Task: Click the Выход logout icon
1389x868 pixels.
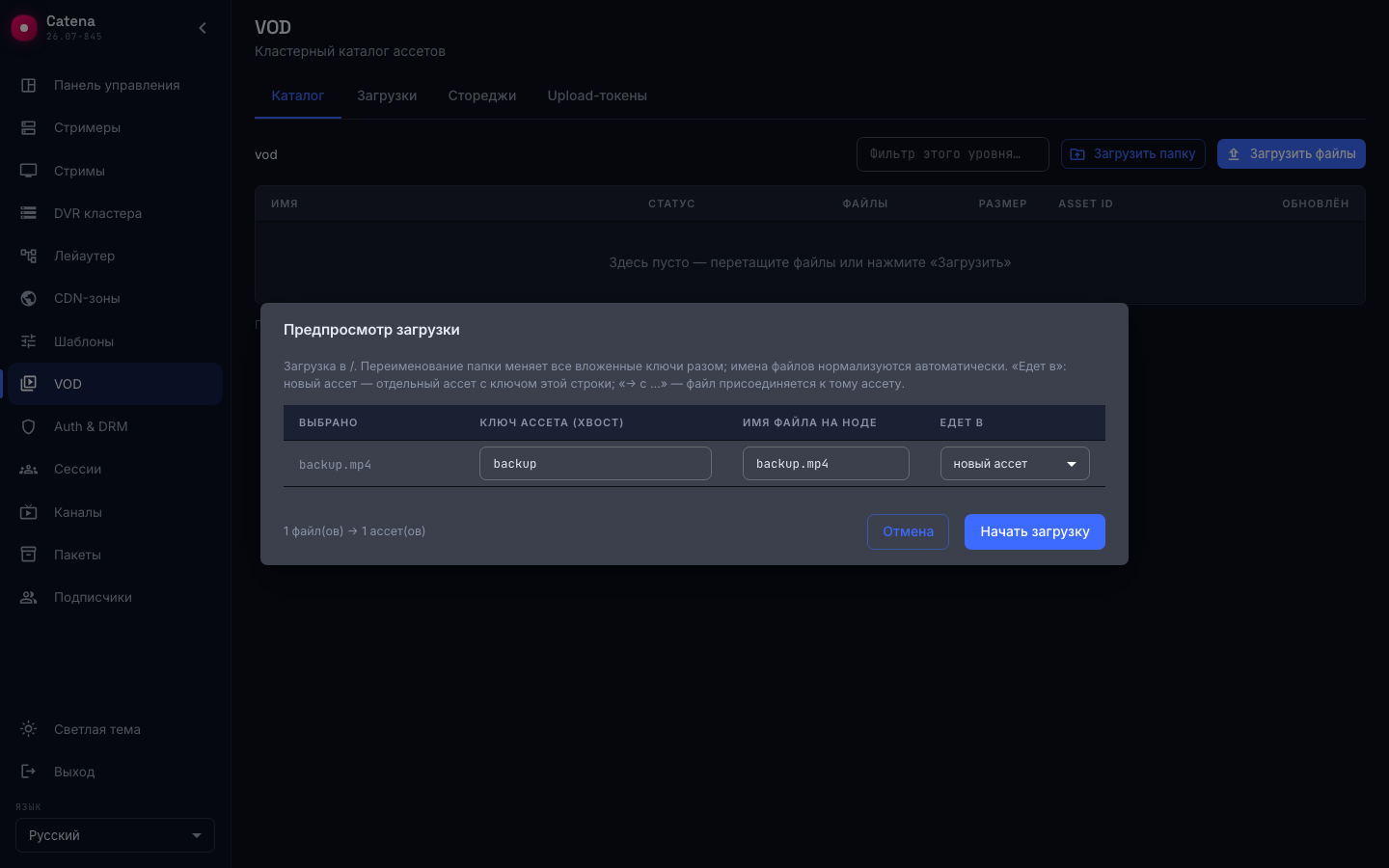Action: [29, 772]
